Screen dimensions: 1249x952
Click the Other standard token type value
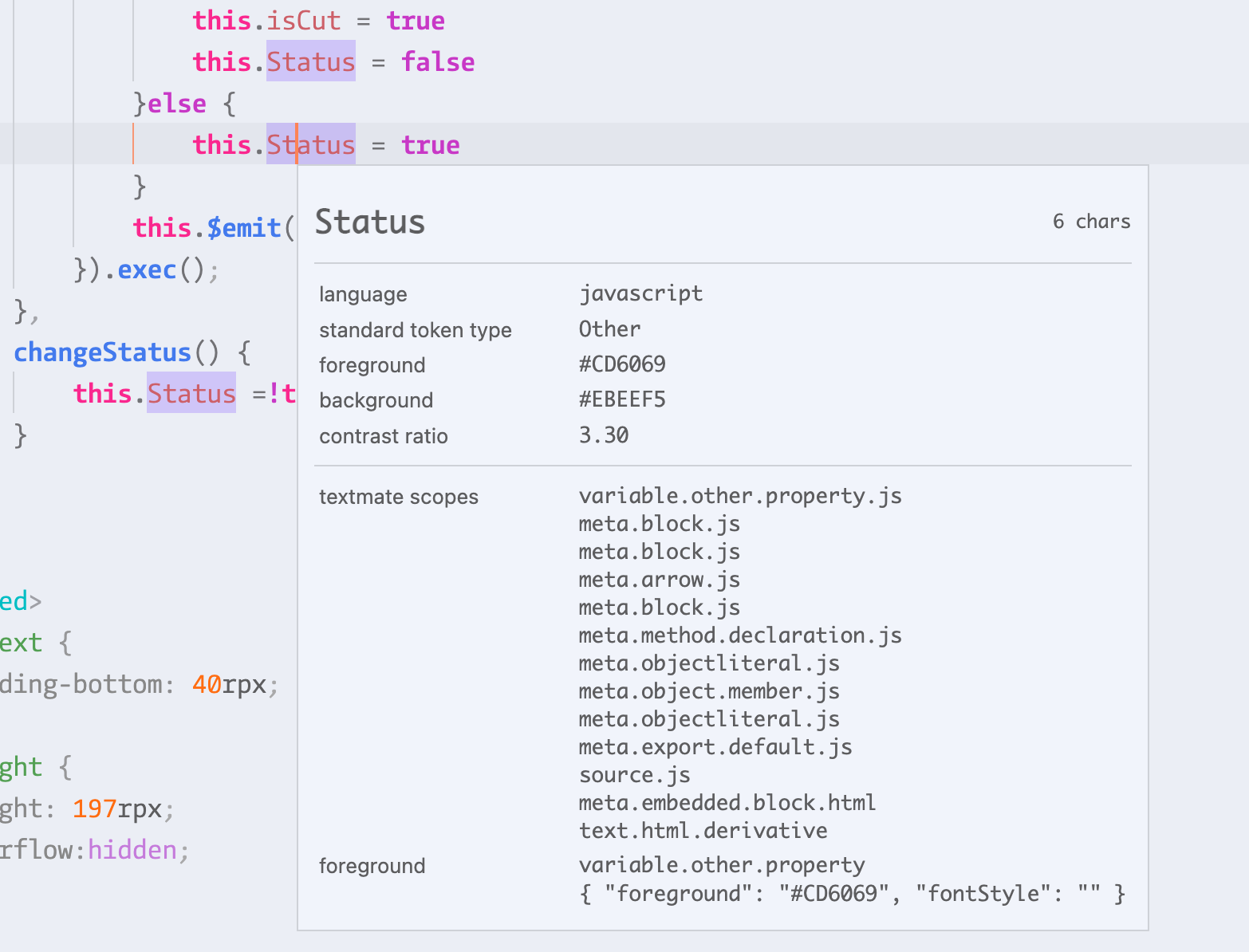(609, 328)
